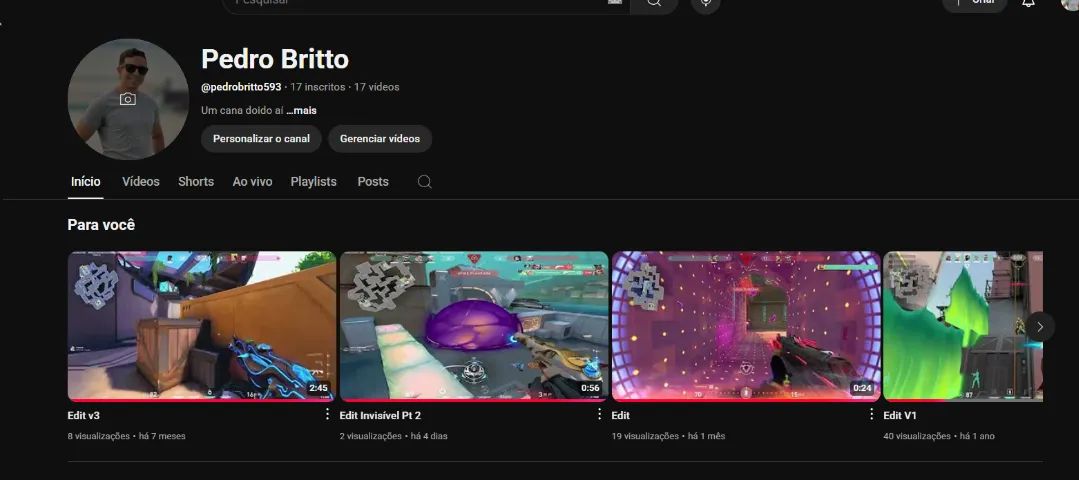Viewport: 1079px width, 480px height.
Task: Change the channel profile picture
Action: point(128,99)
